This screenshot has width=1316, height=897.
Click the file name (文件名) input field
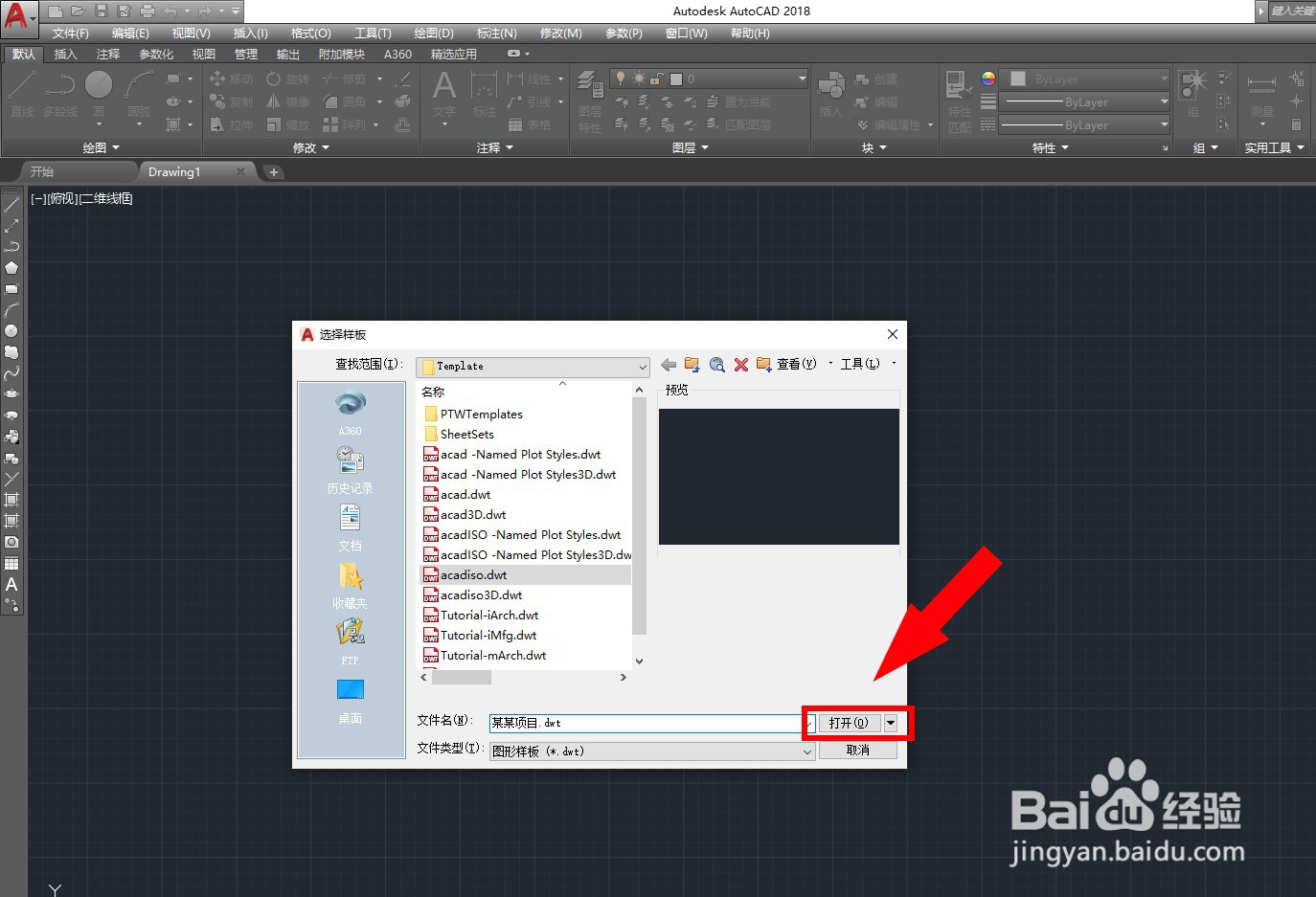651,724
